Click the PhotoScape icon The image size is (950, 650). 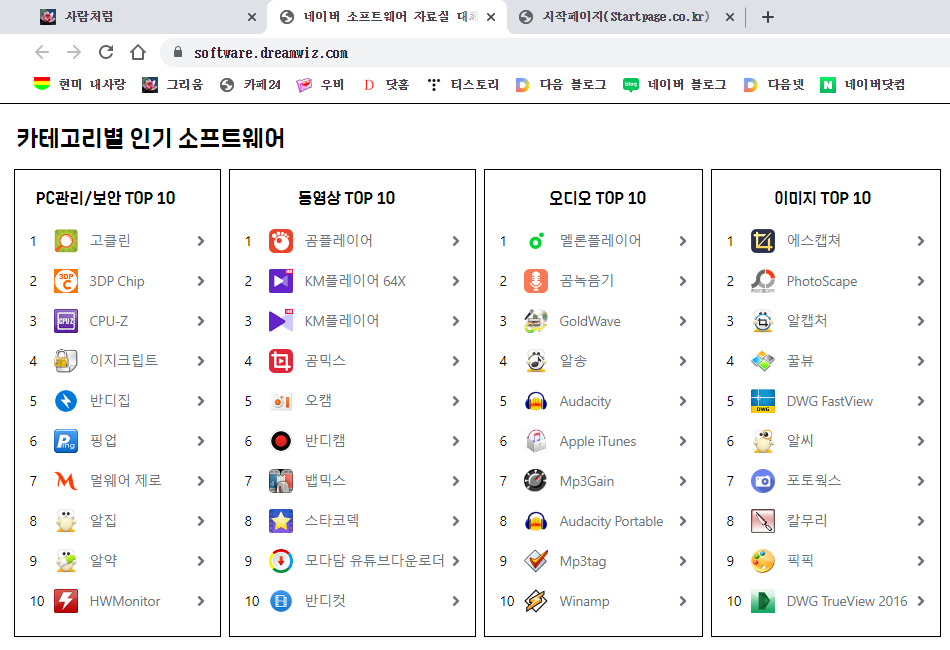(763, 281)
